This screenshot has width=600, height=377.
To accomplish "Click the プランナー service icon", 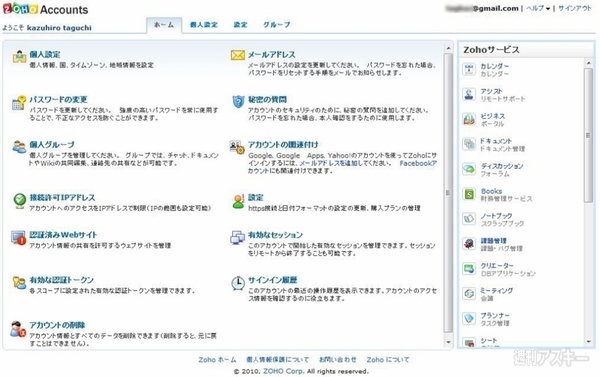I will pos(469,318).
